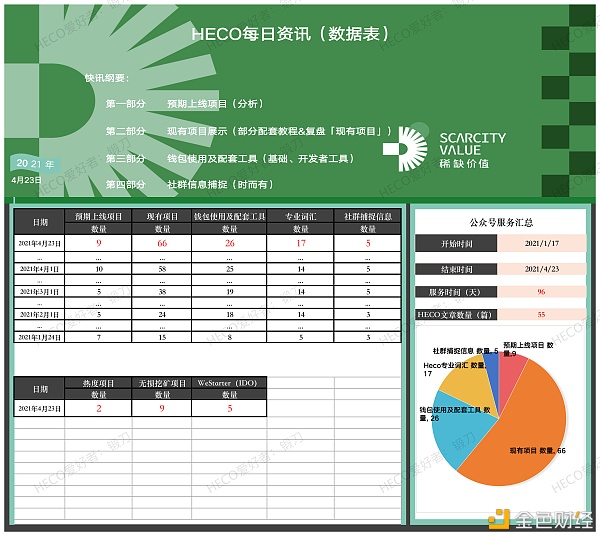Click the WeStarter (IDO) header
The image size is (600, 536).
coord(229,383)
